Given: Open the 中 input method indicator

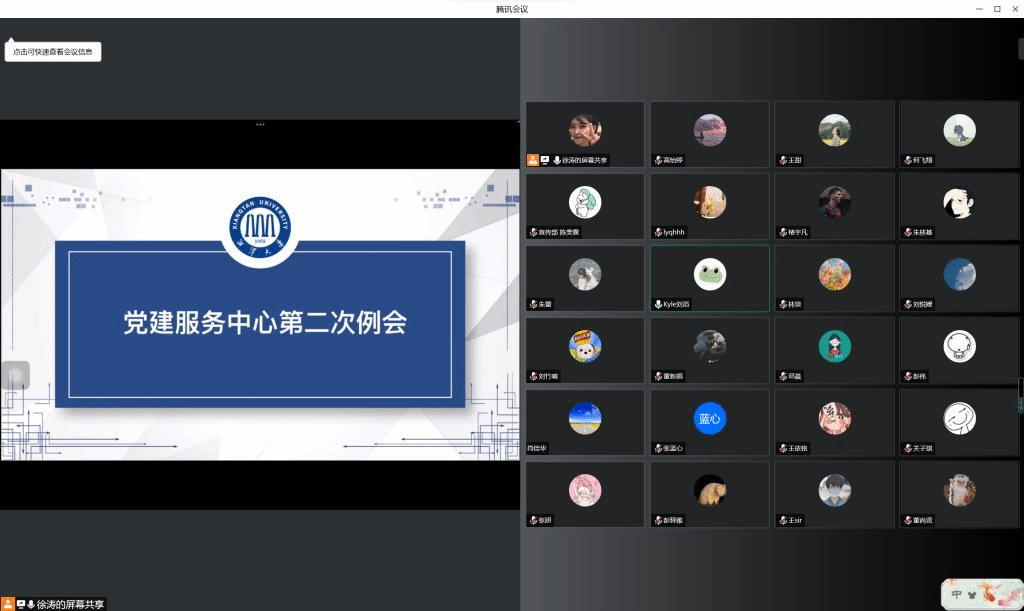Looking at the screenshot, I should 957,594.
